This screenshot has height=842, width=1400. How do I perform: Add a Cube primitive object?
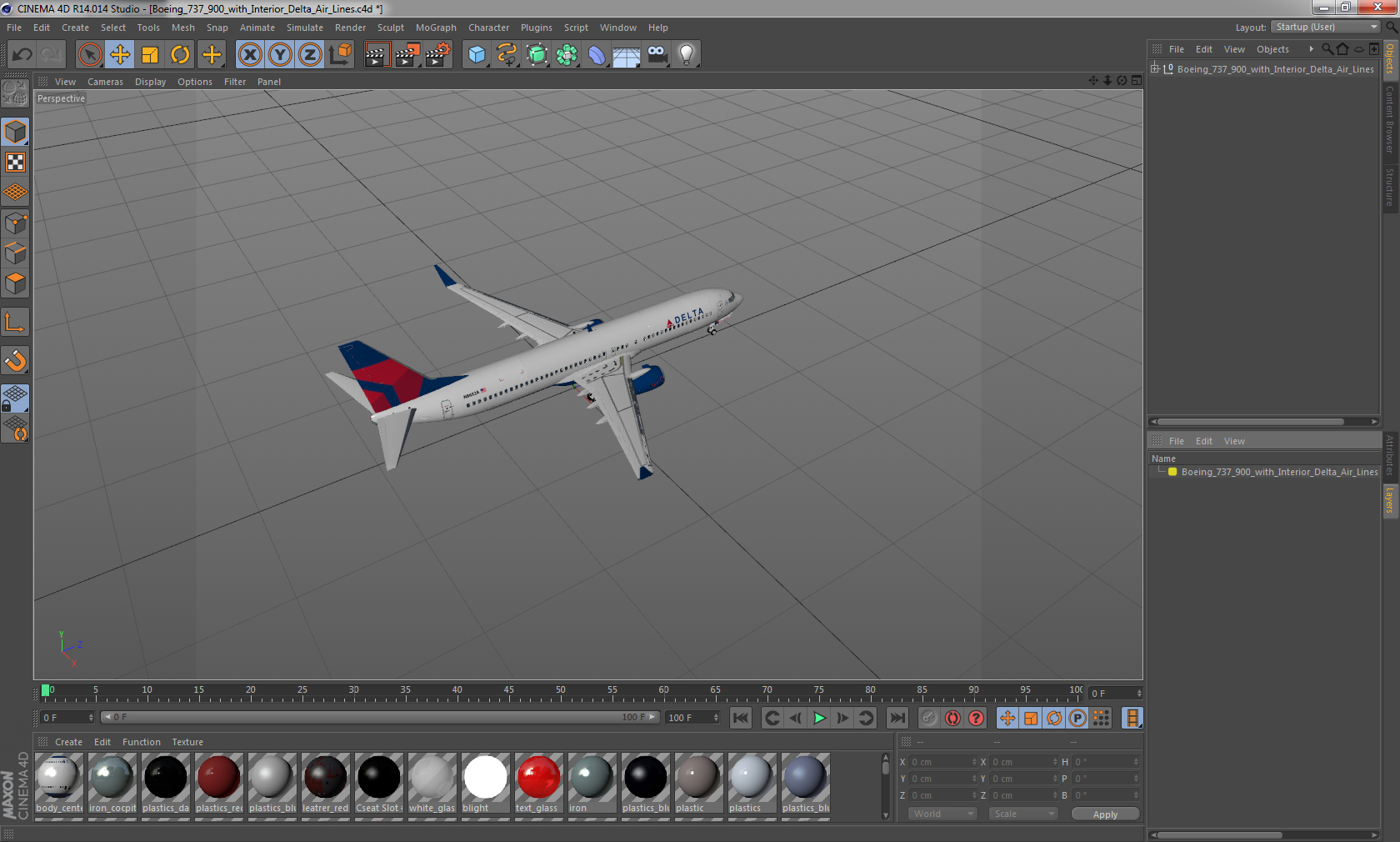click(477, 55)
